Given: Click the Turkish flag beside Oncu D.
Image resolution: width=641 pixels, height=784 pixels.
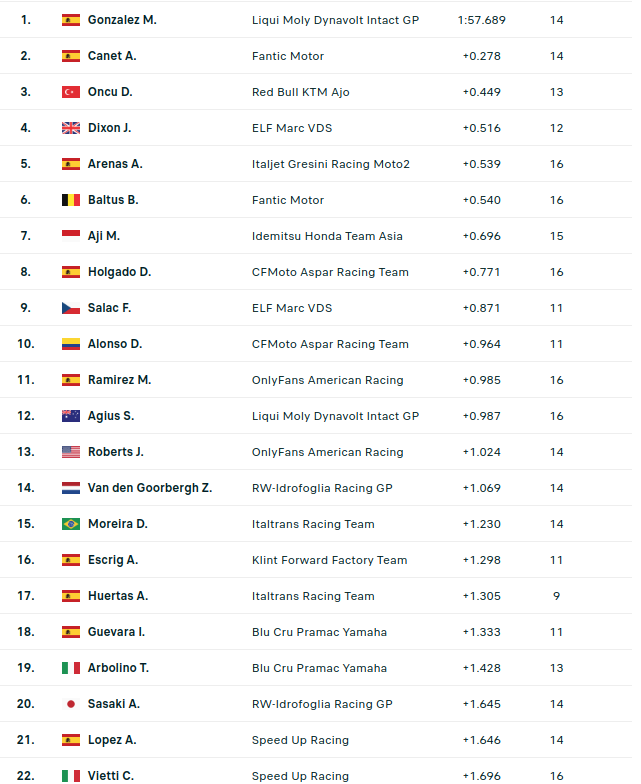Looking at the screenshot, I should (70, 92).
